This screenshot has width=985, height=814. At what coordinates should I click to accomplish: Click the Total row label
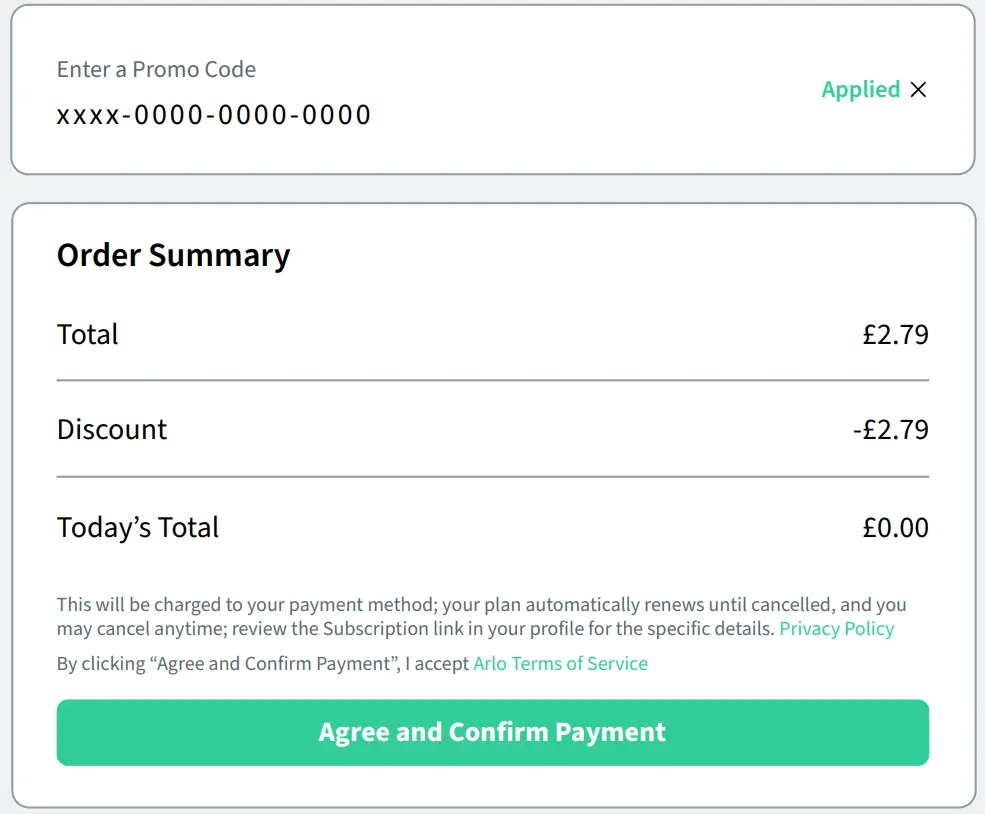88,334
